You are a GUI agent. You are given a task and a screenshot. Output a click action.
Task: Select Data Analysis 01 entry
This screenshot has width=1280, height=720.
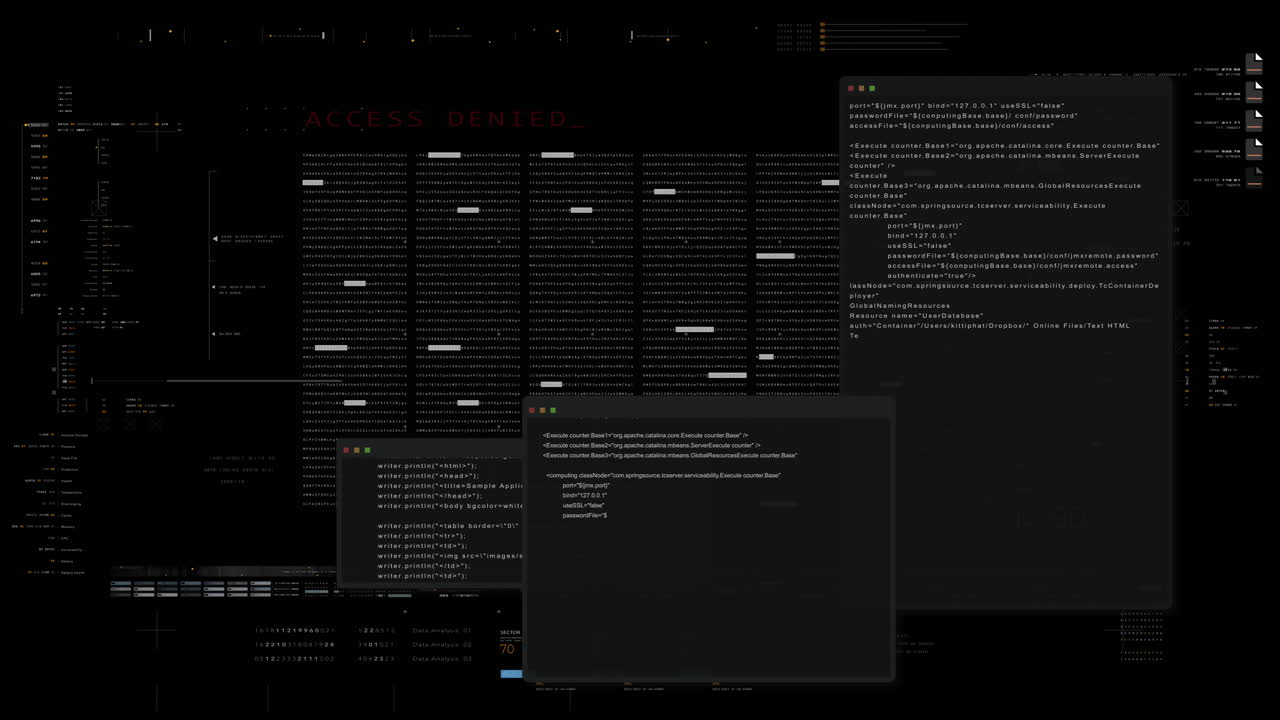coord(441,631)
